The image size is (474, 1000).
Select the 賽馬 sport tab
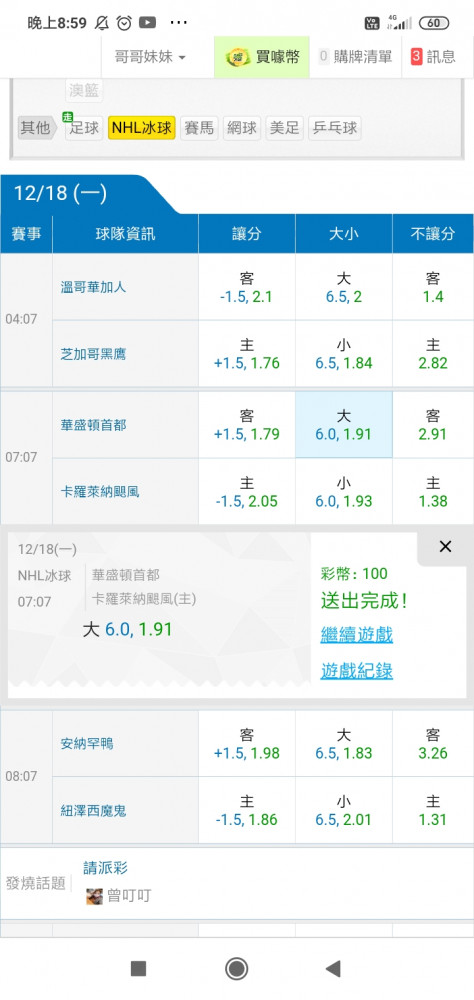(199, 128)
